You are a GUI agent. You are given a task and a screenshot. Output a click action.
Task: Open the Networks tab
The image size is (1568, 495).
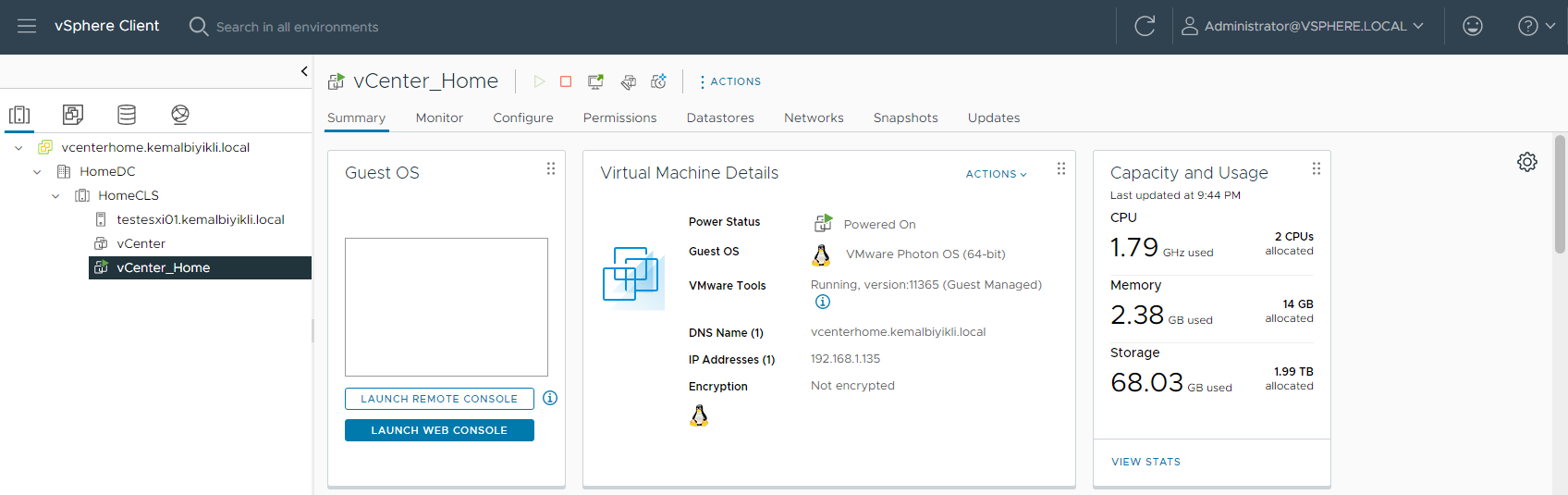[x=814, y=118]
